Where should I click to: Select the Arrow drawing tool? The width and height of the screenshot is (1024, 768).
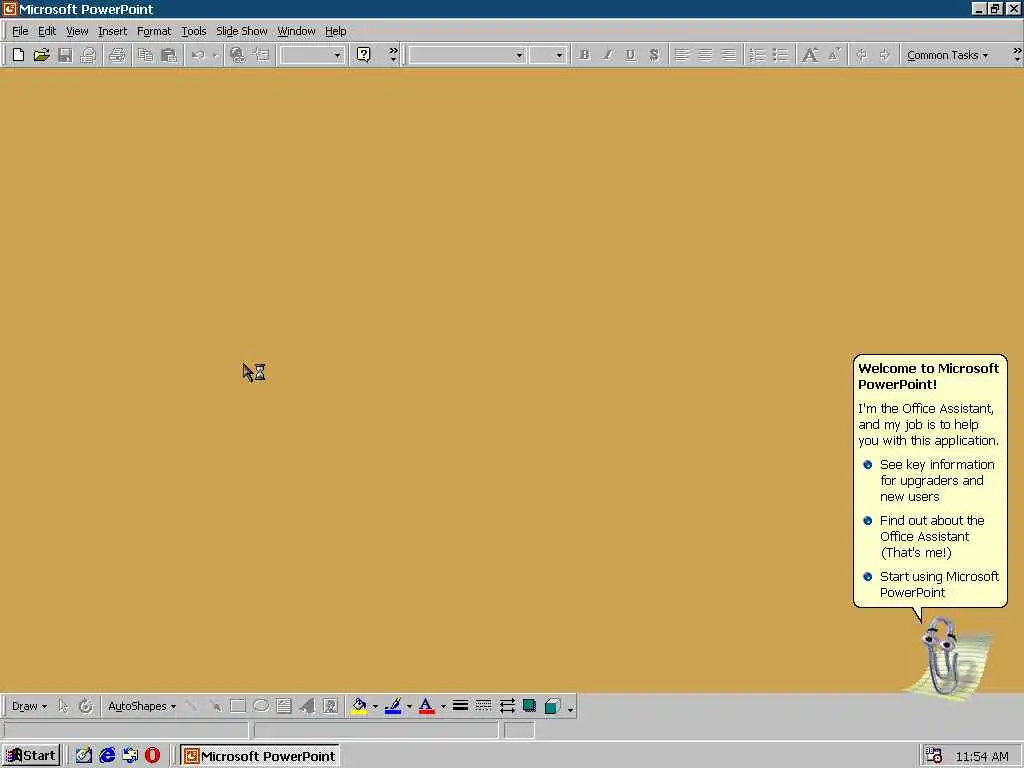[215, 706]
